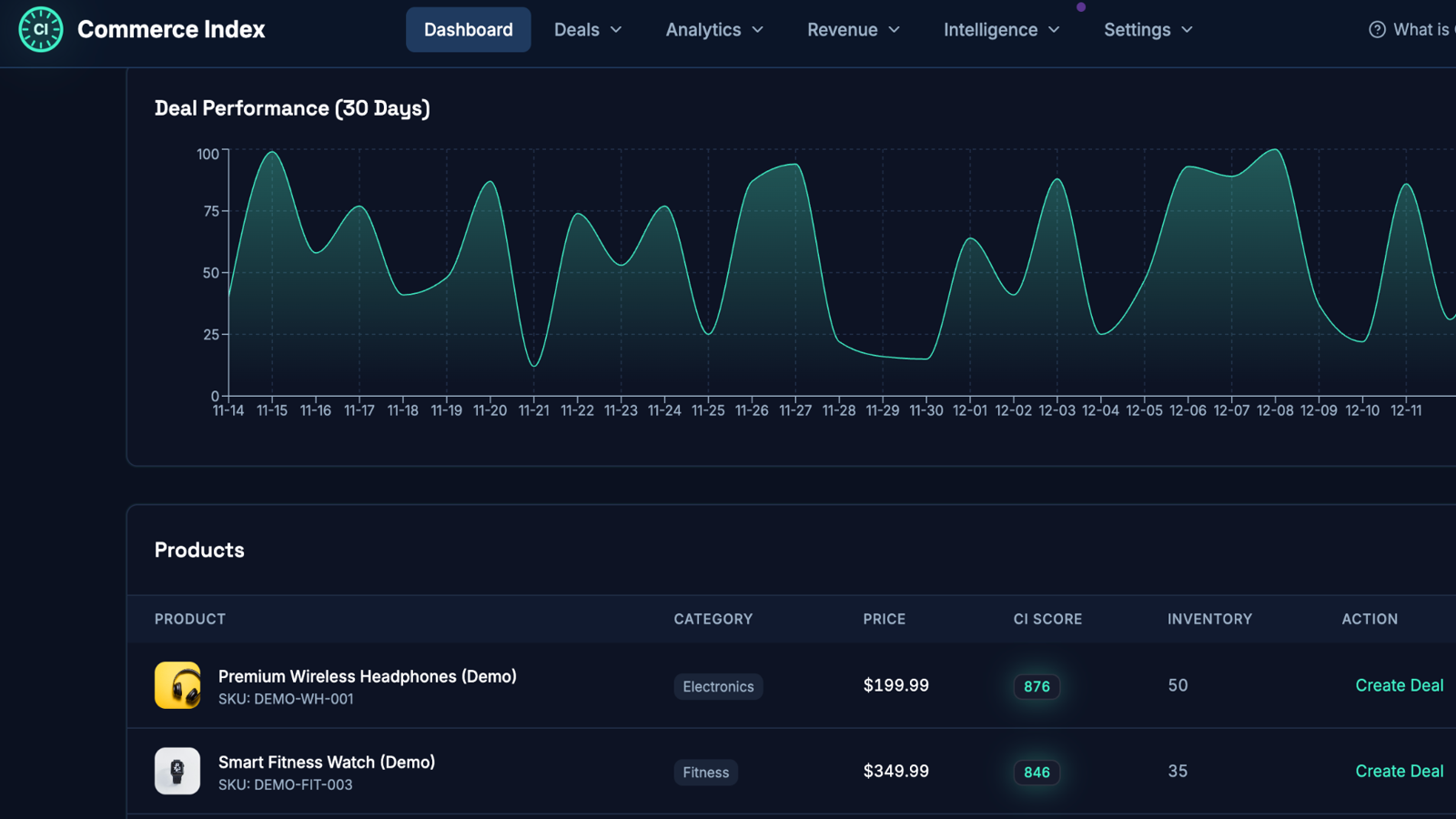This screenshot has width=1456, height=819.
Task: Open the Intelligence menu
Action: [1001, 30]
